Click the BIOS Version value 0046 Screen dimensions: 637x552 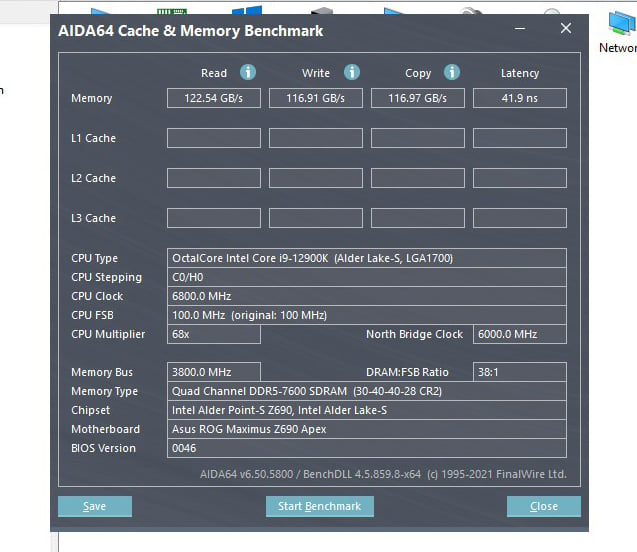pos(367,448)
